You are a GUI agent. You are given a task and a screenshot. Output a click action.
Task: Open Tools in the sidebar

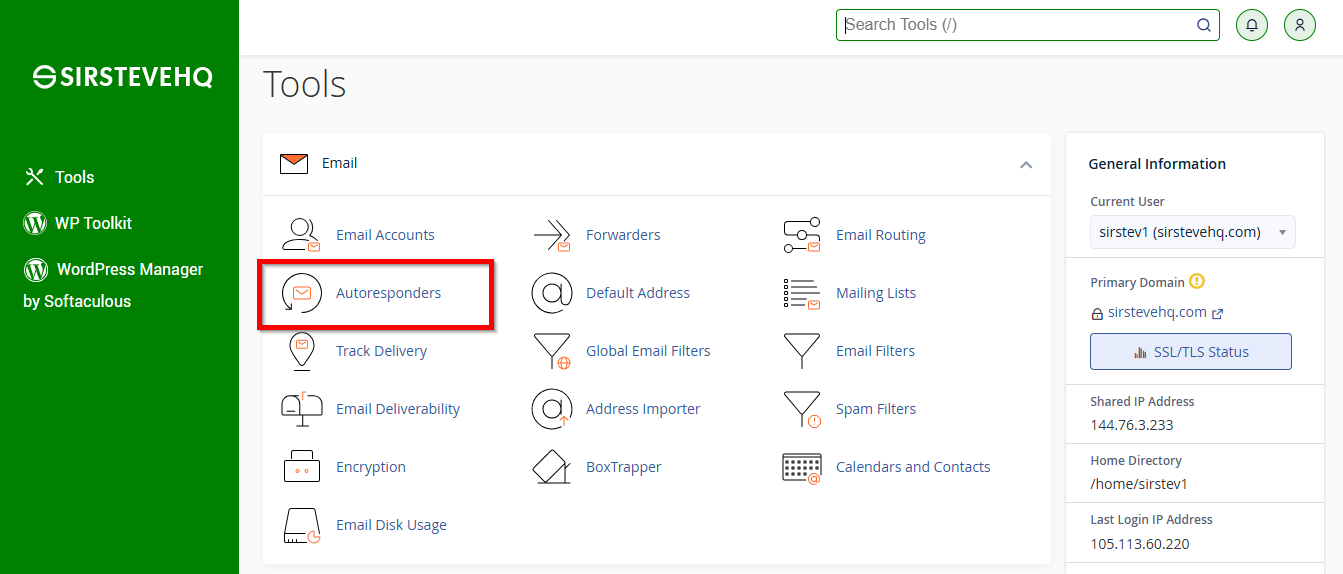pos(59,177)
